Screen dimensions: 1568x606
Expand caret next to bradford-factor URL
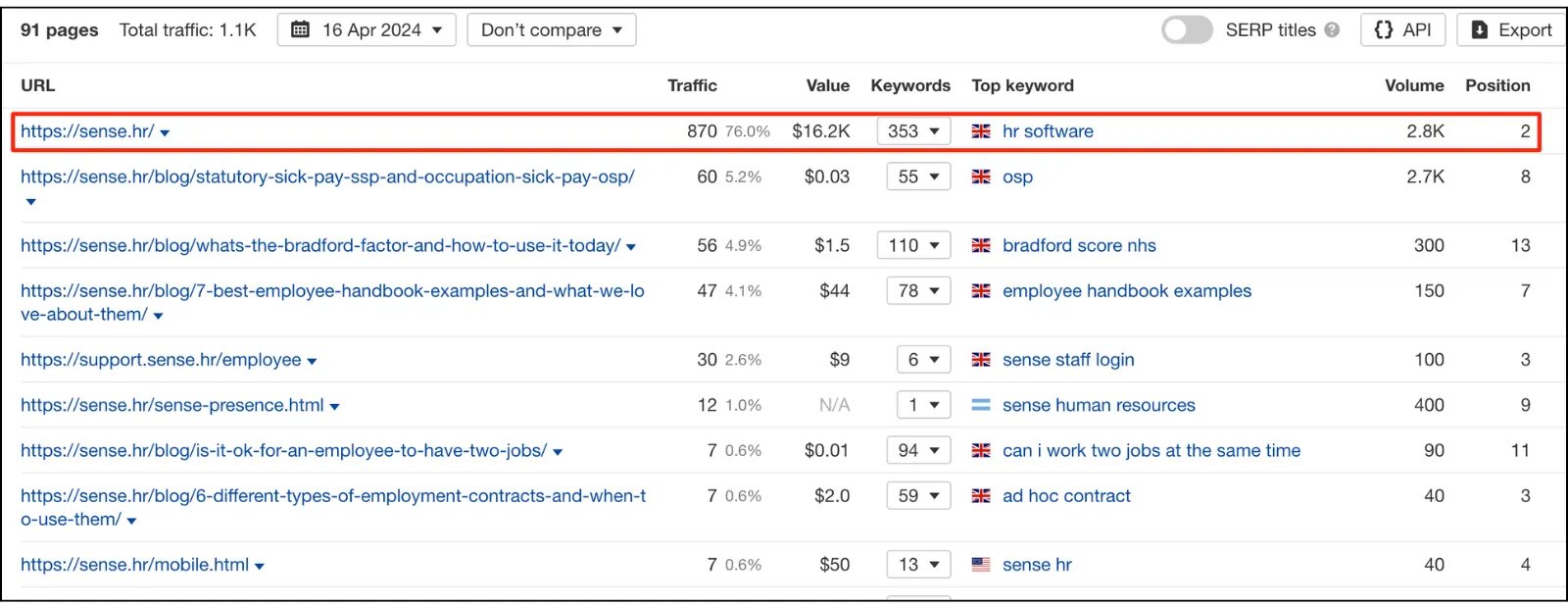click(631, 248)
